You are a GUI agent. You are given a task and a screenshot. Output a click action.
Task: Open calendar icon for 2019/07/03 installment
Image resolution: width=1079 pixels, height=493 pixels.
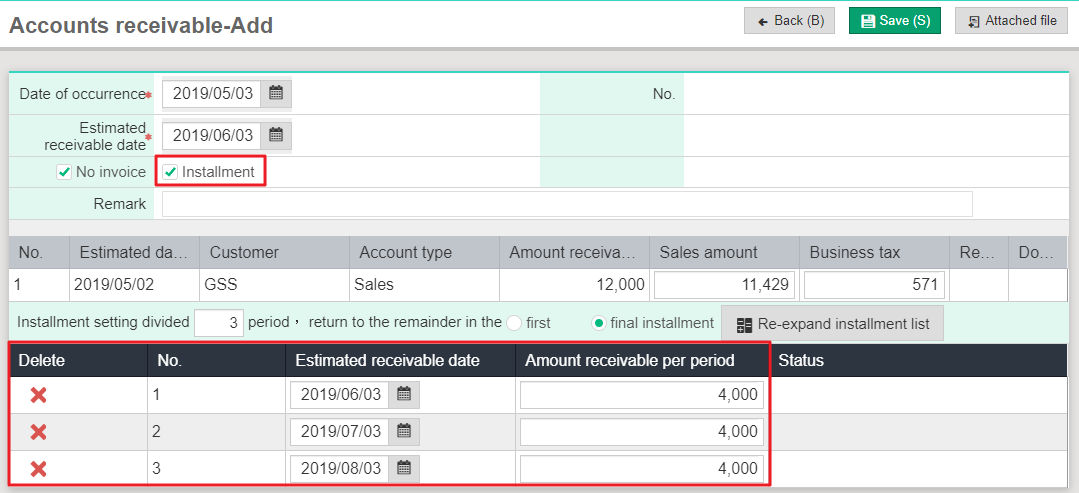[x=404, y=432]
